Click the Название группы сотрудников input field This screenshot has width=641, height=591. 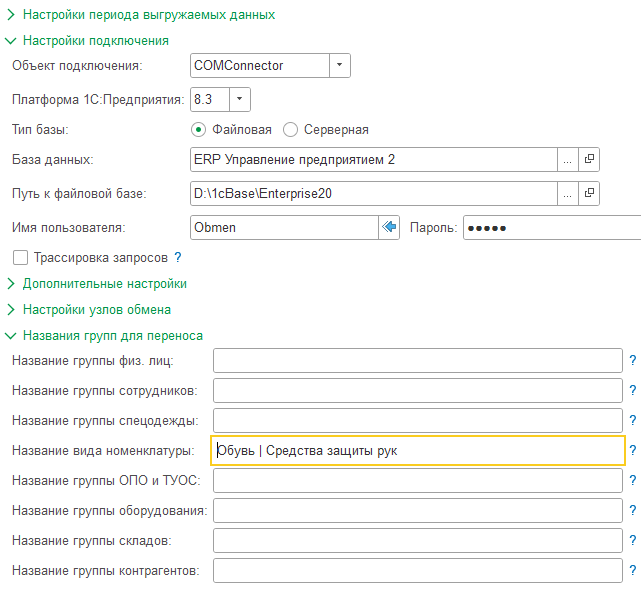[x=418, y=391]
